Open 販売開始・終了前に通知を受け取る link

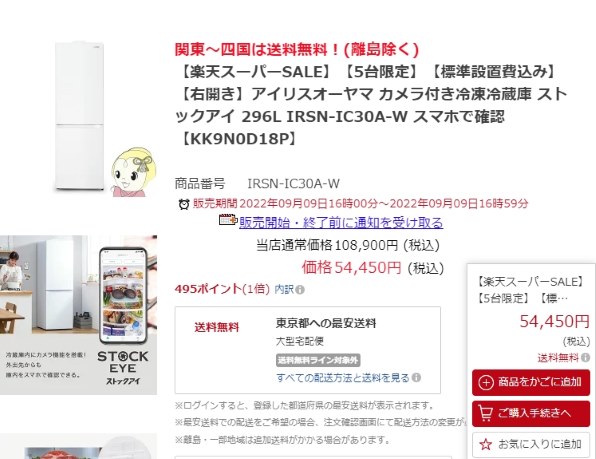click(x=341, y=222)
